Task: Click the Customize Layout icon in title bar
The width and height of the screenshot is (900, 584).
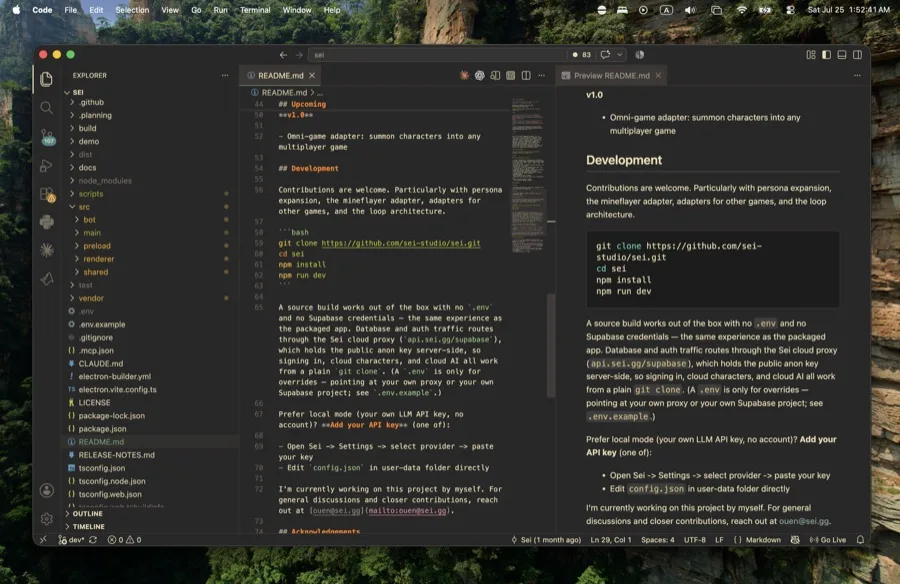Action: click(x=810, y=55)
